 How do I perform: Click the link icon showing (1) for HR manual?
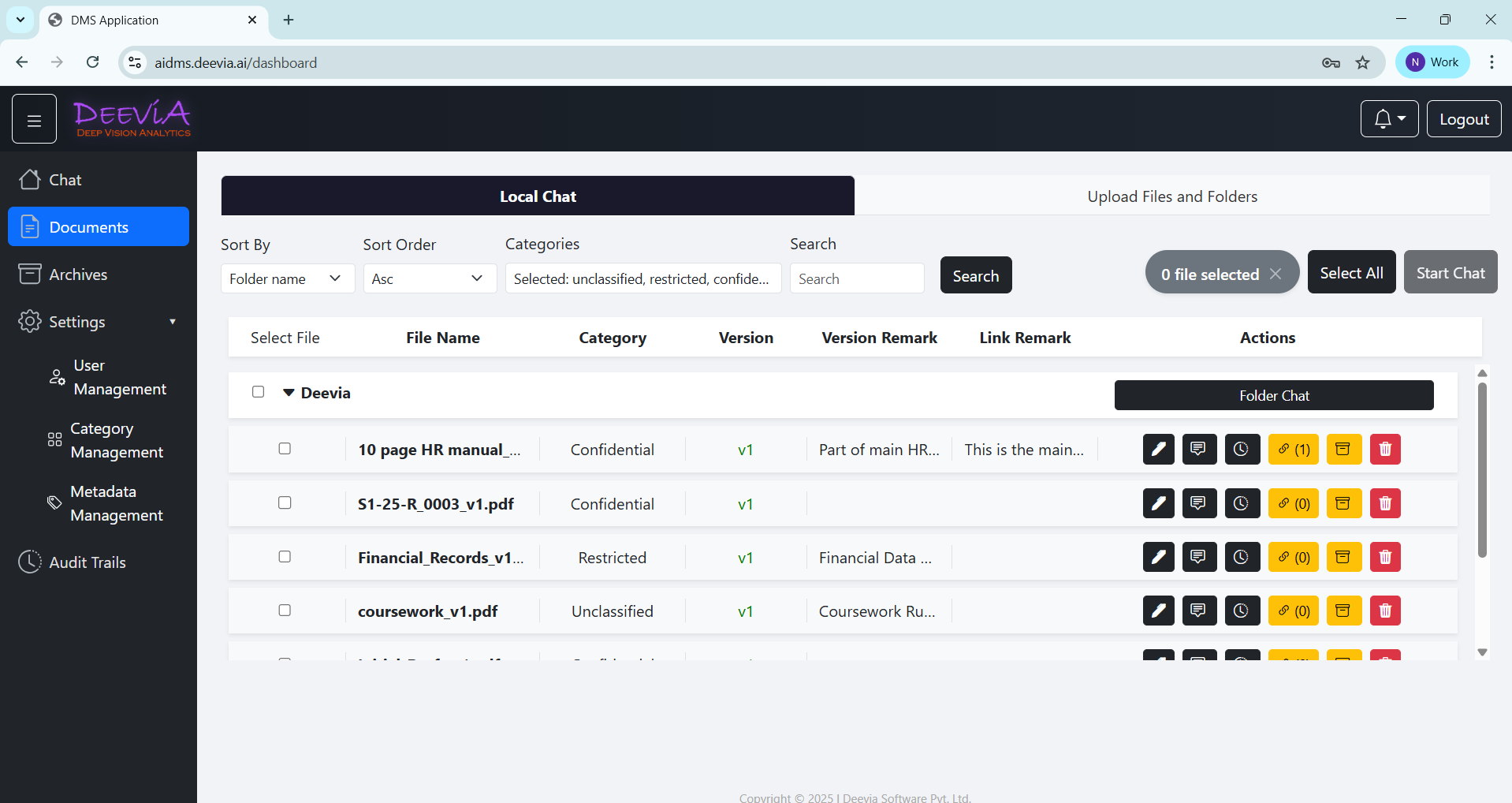[x=1293, y=449]
